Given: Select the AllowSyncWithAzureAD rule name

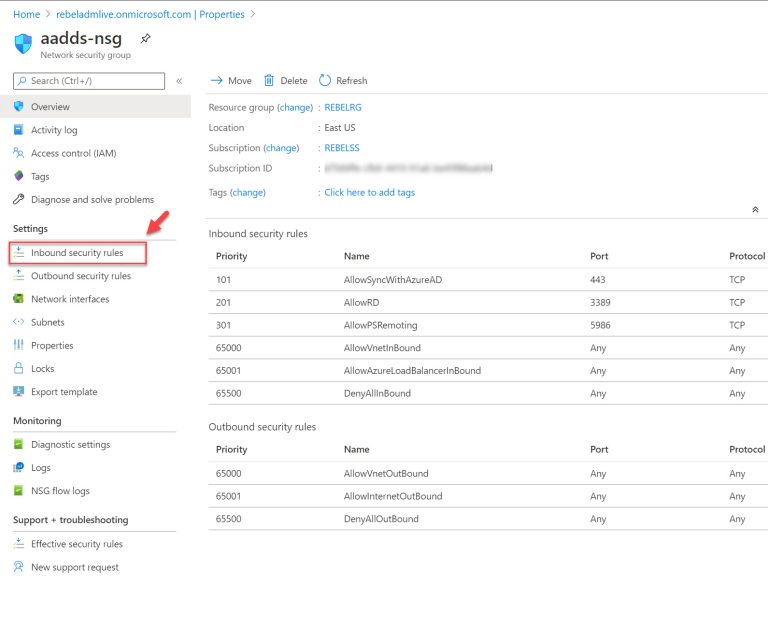Looking at the screenshot, I should click(393, 279).
